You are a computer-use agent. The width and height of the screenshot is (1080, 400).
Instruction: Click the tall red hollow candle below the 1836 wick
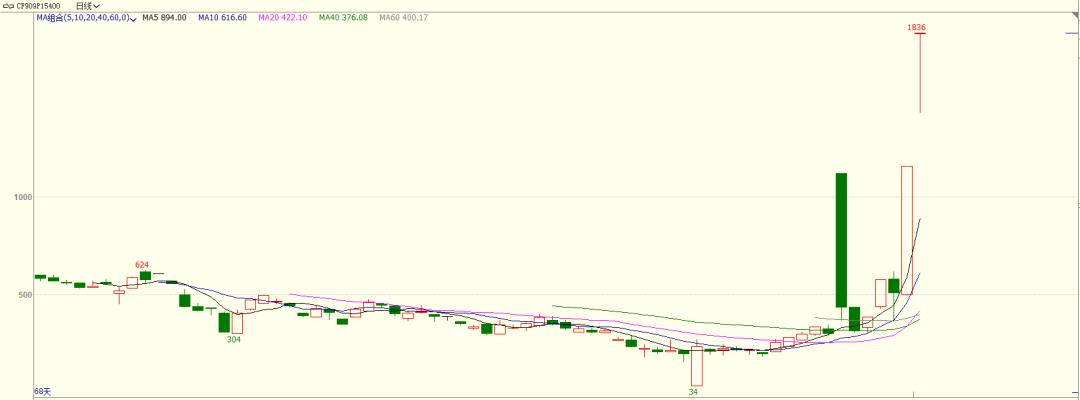coord(907,231)
